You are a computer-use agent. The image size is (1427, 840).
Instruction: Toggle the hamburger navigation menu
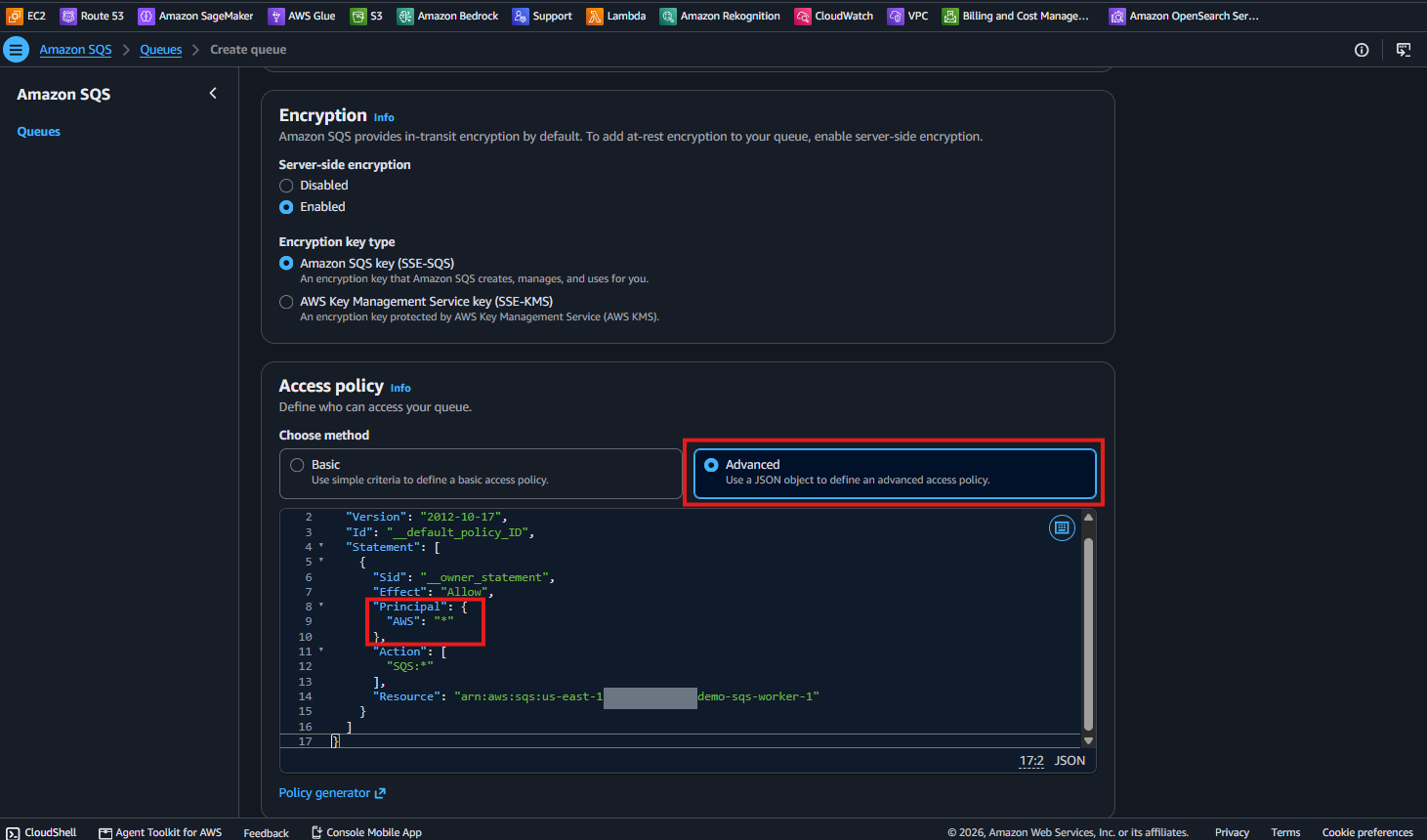[16, 50]
